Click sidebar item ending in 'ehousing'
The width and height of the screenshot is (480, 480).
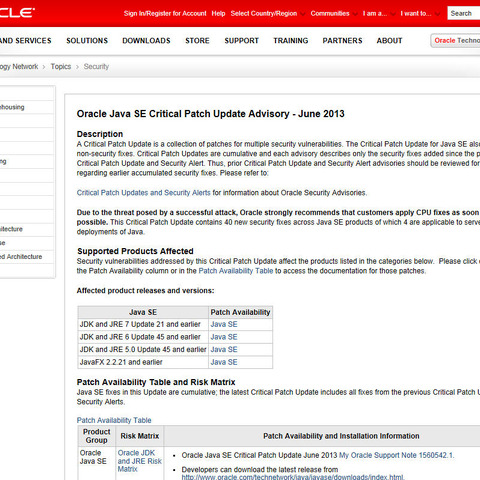12,107
